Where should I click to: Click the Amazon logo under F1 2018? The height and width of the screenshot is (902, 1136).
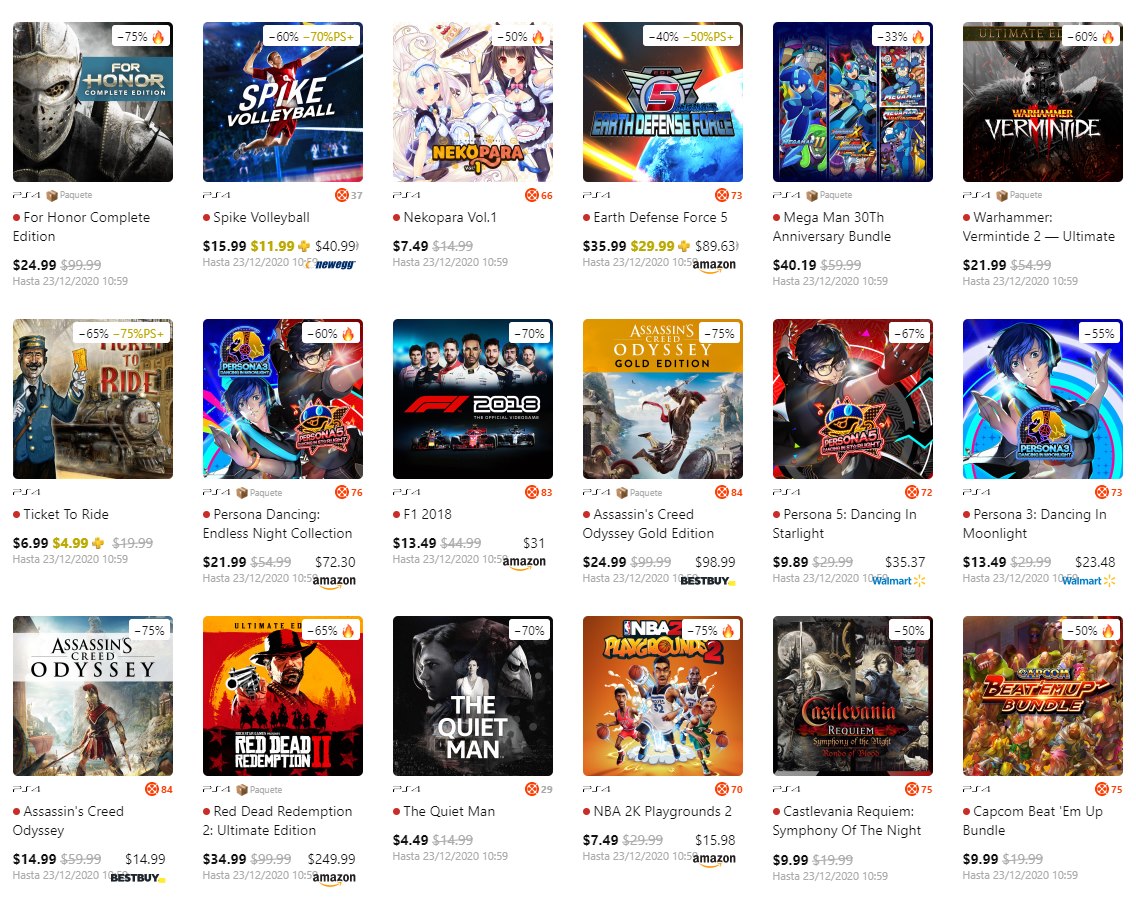coord(525,562)
